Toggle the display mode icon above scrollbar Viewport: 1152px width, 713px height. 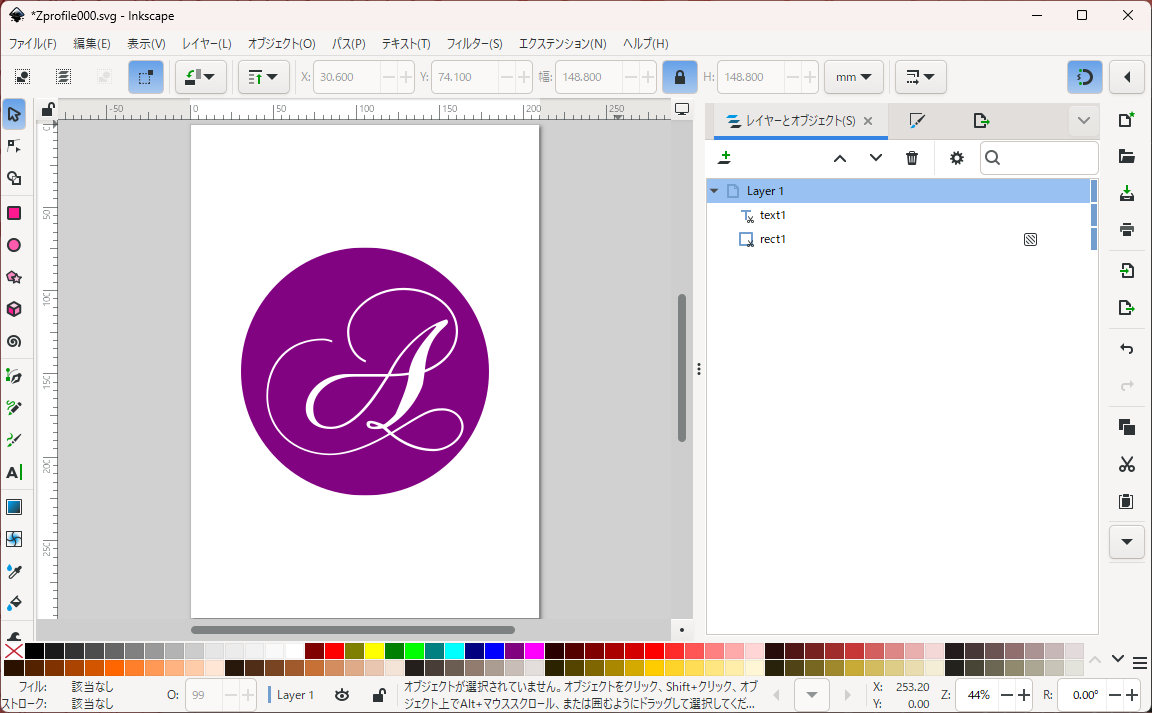(682, 110)
